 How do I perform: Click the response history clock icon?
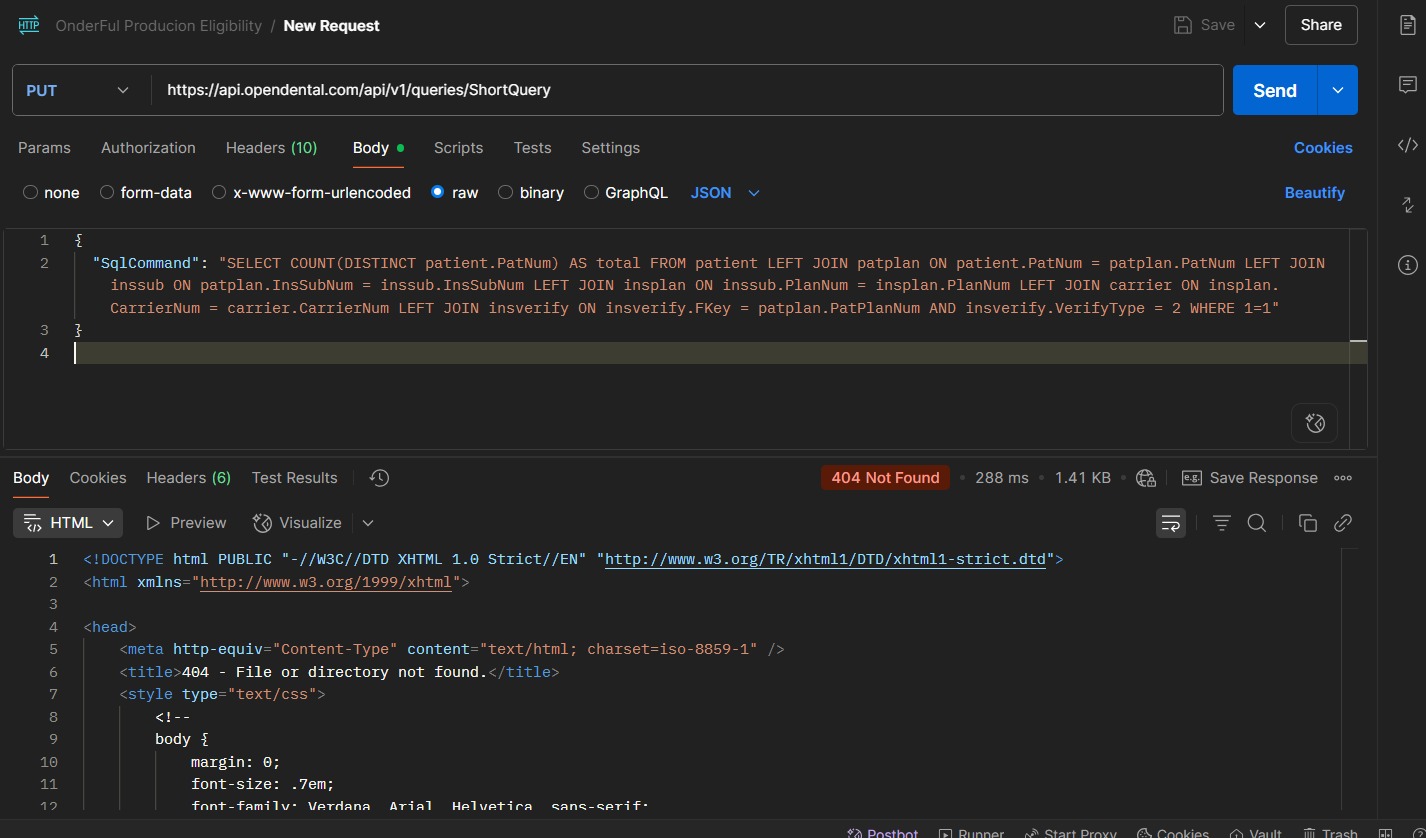pyautogui.click(x=379, y=478)
